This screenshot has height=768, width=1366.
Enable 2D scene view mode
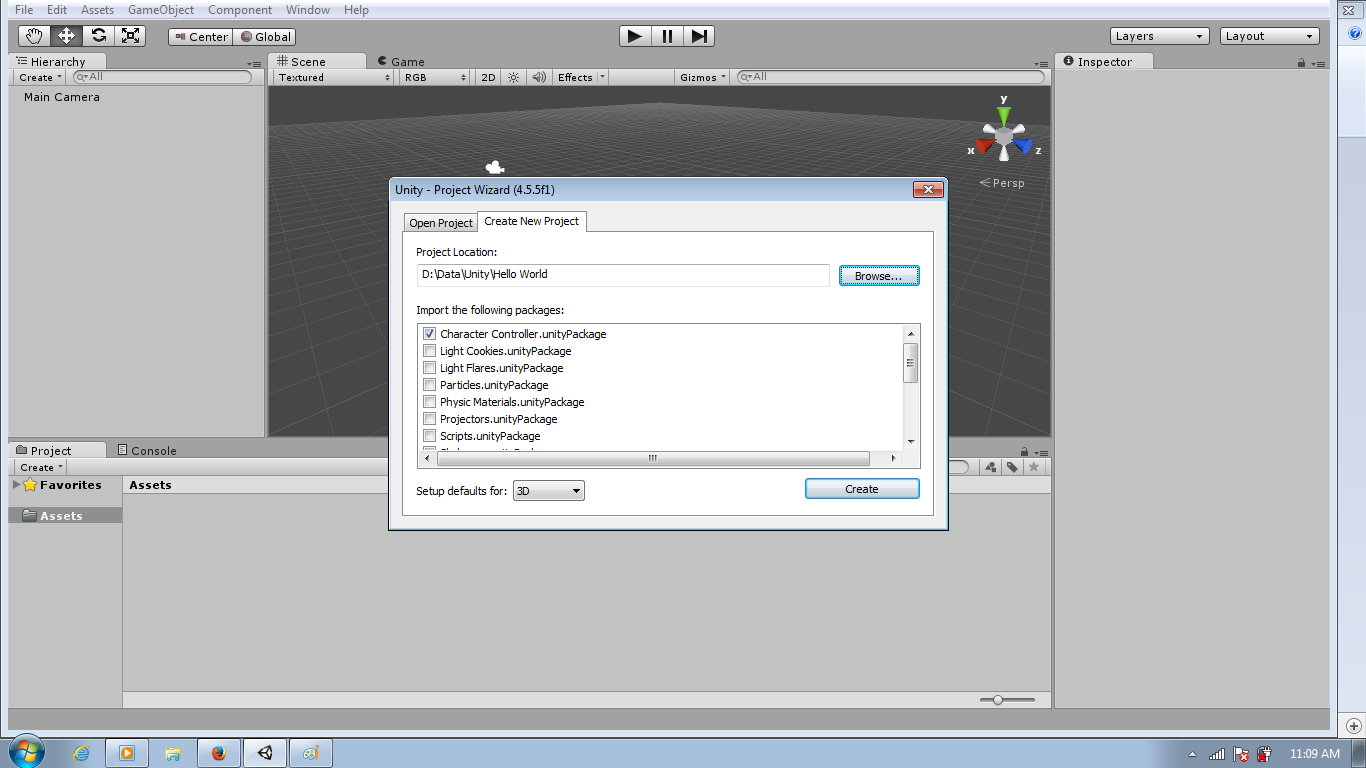click(487, 76)
